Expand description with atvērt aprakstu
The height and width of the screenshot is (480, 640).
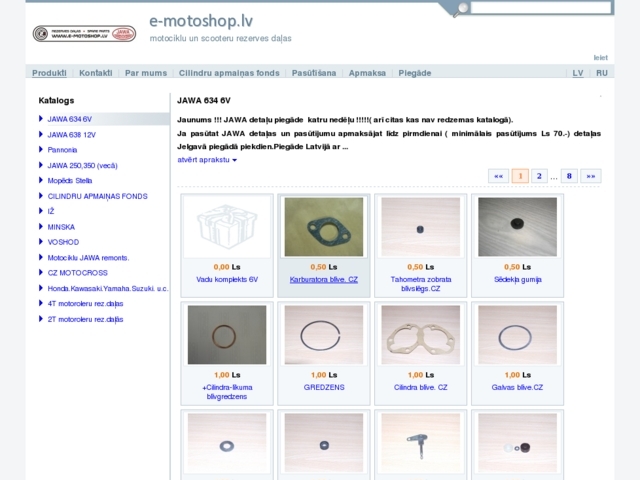[206, 160]
